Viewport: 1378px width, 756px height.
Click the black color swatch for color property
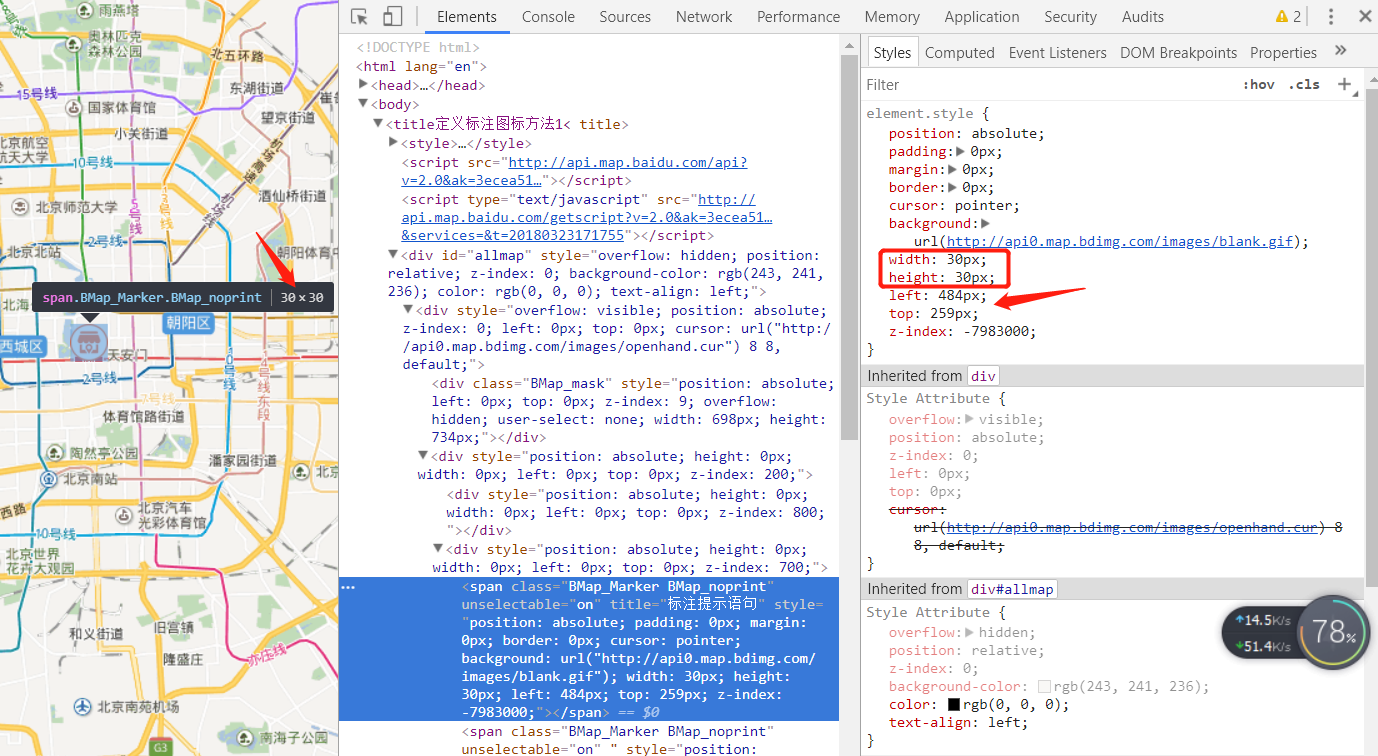point(954,704)
